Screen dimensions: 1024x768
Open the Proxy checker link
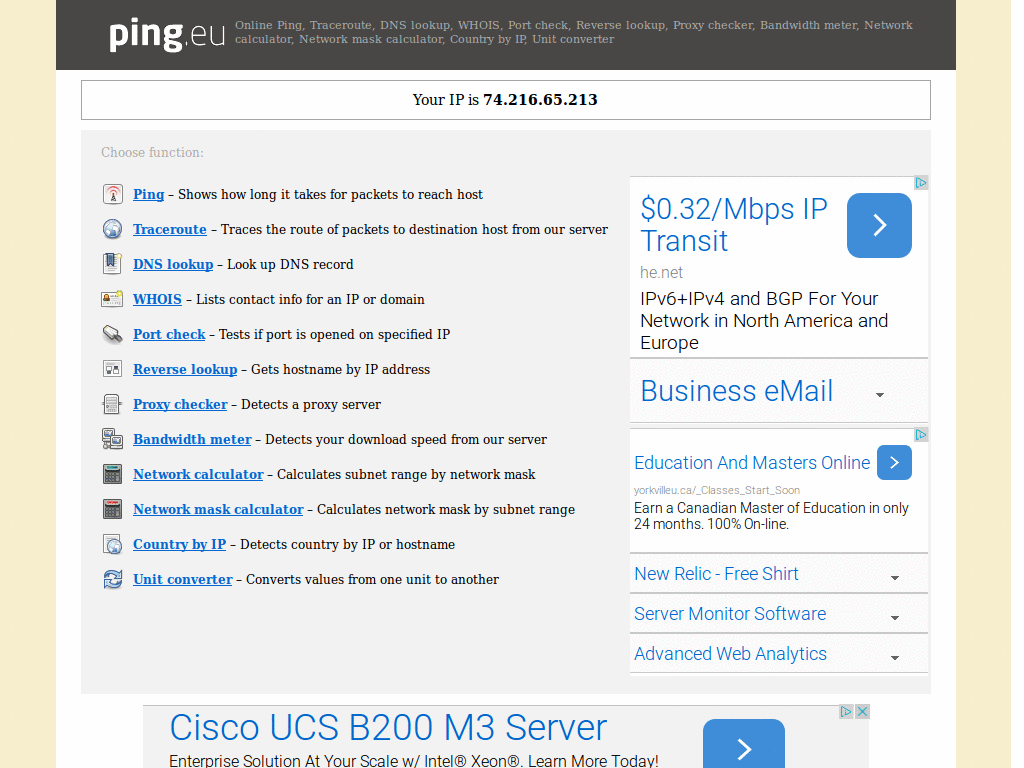[180, 404]
